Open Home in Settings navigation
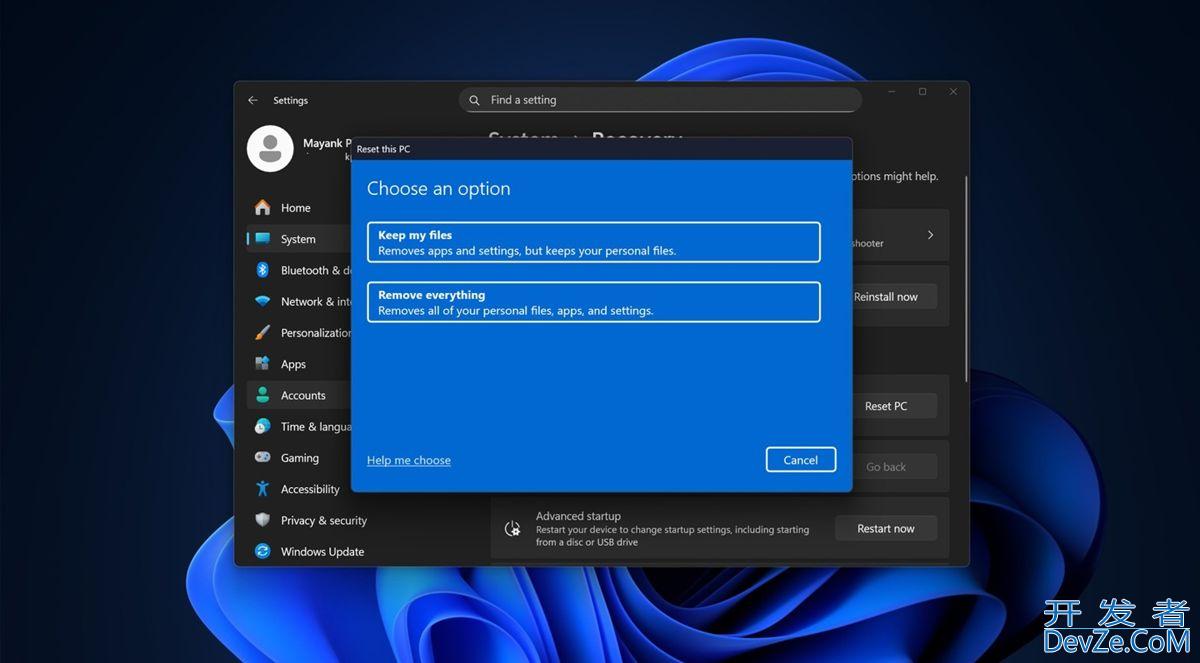 [297, 208]
